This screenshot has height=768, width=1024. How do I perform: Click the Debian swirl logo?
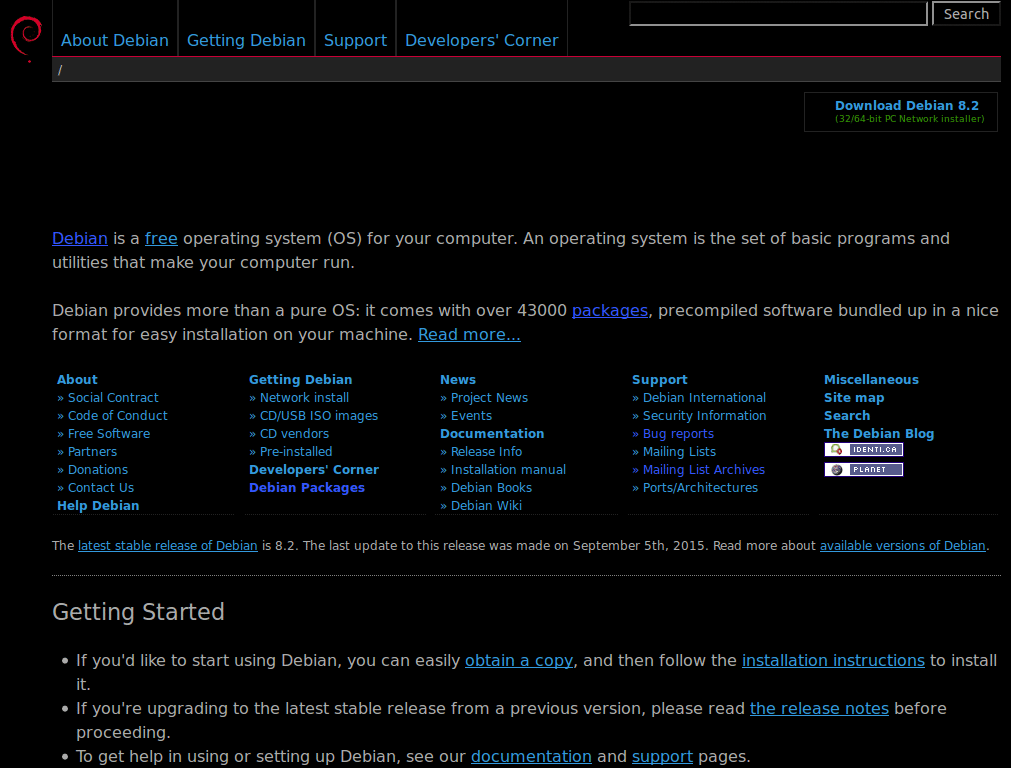pyautogui.click(x=26, y=38)
